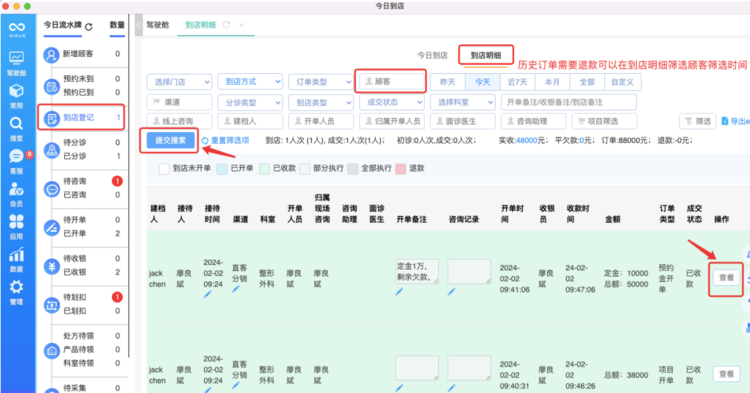Click the 已收款 green legend swatch

point(264,169)
